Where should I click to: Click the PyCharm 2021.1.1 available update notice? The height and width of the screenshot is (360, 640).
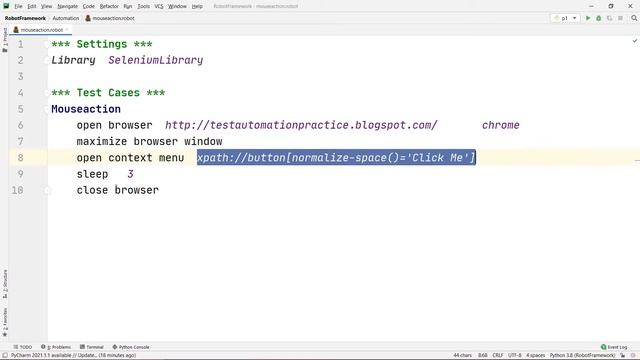[x=73, y=356]
